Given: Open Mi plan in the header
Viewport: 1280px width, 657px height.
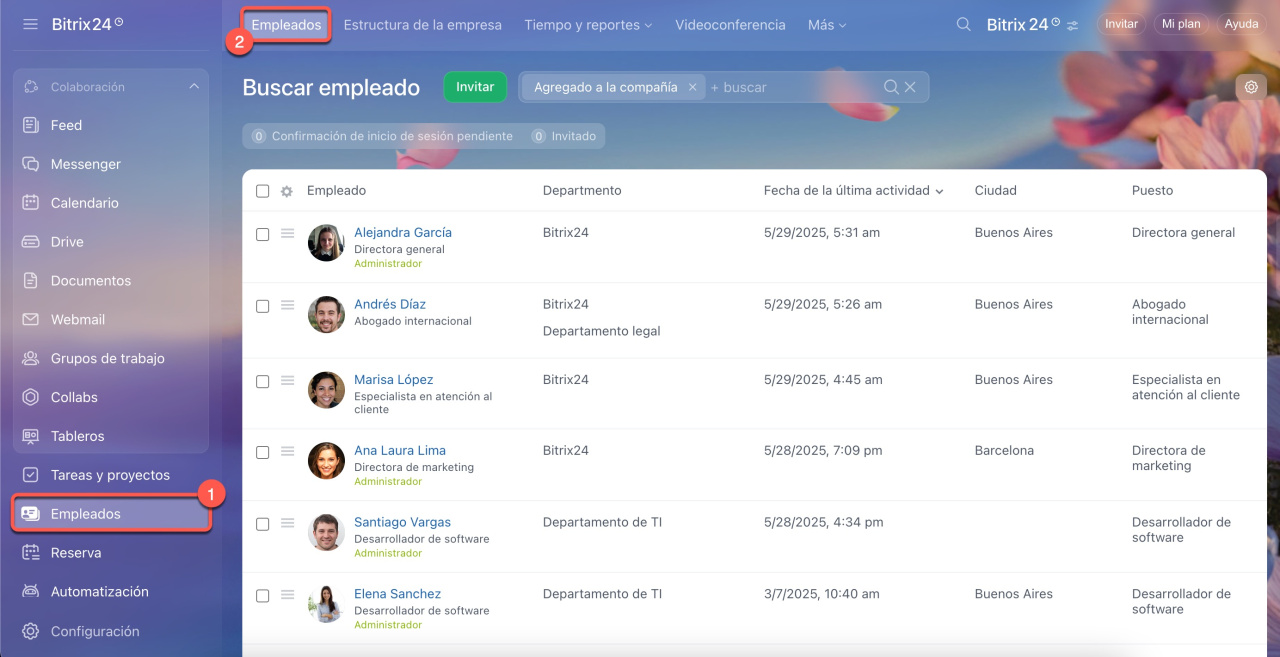Looking at the screenshot, I should click(x=1181, y=24).
